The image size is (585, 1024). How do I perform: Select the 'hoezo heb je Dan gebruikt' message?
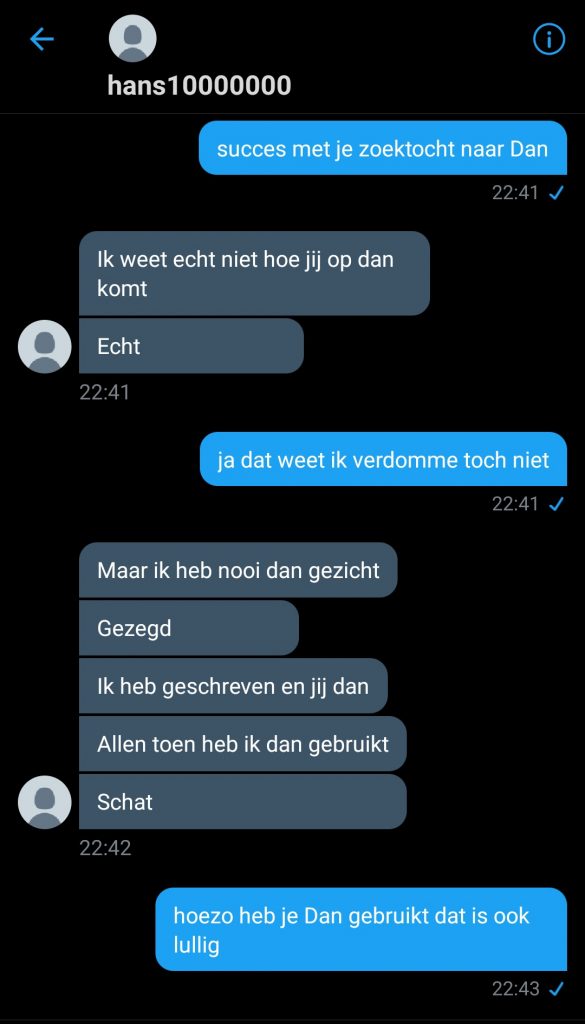(361, 929)
